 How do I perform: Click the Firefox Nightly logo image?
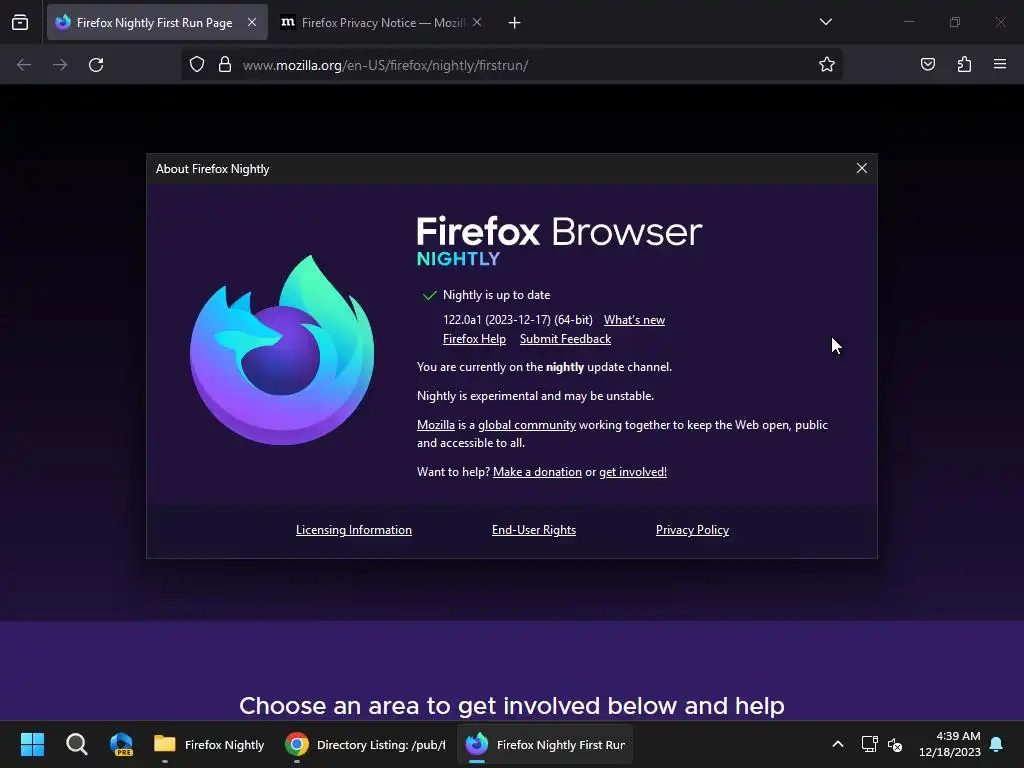click(x=282, y=351)
